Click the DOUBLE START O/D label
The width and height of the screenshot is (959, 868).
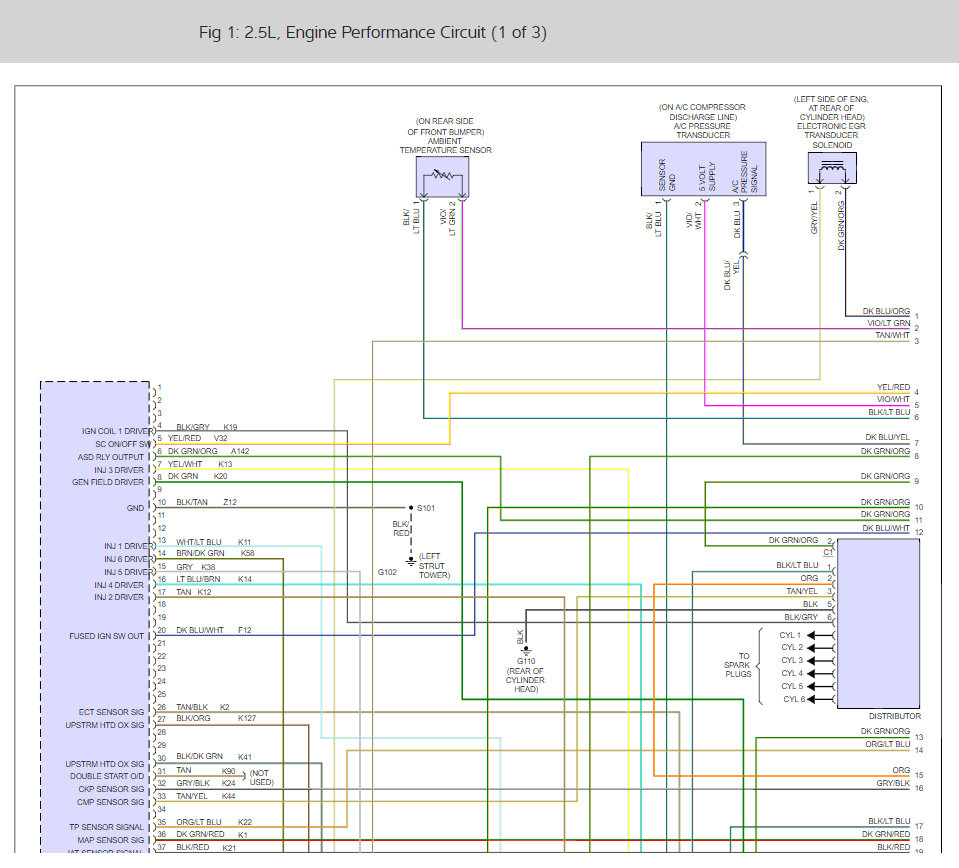coord(107,776)
